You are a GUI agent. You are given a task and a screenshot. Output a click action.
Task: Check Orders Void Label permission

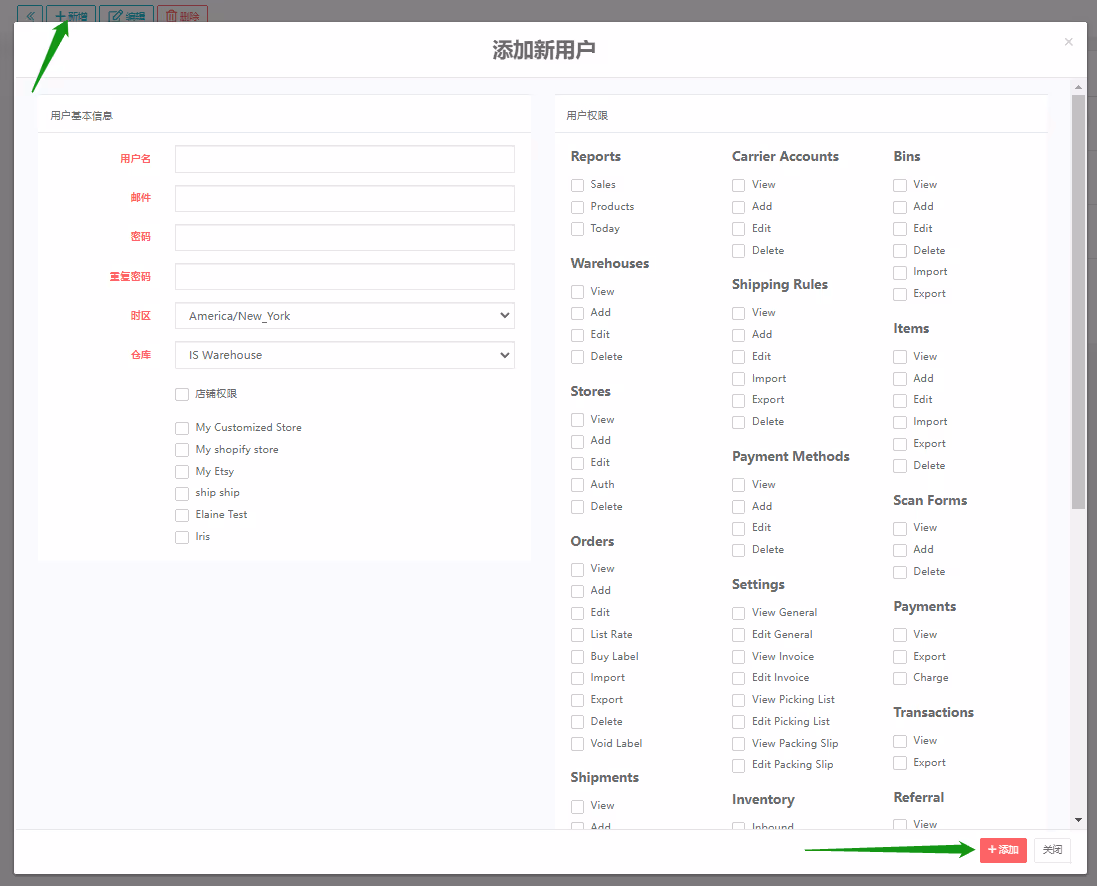click(x=577, y=744)
